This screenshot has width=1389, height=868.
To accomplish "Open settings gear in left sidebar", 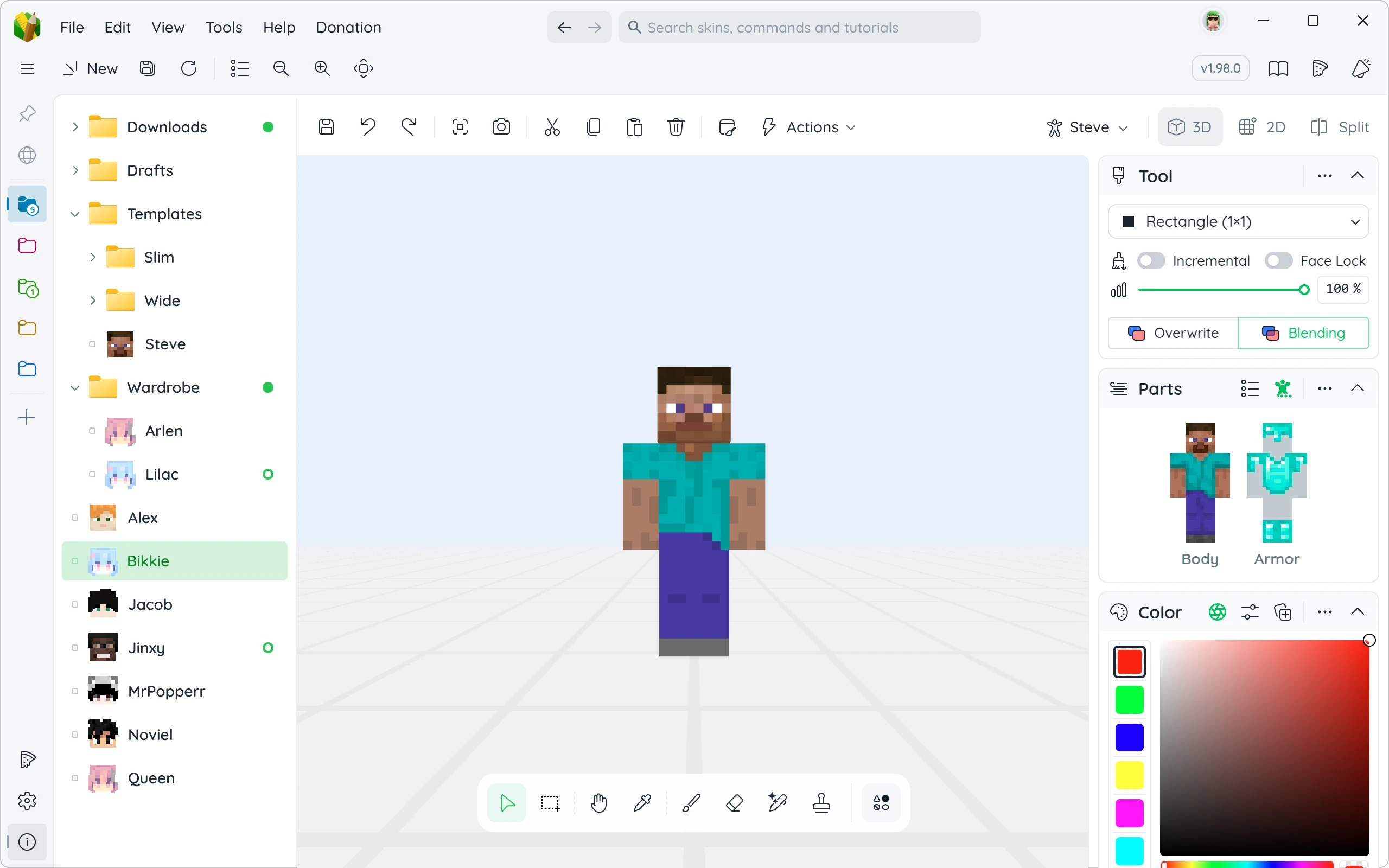I will click(x=27, y=800).
